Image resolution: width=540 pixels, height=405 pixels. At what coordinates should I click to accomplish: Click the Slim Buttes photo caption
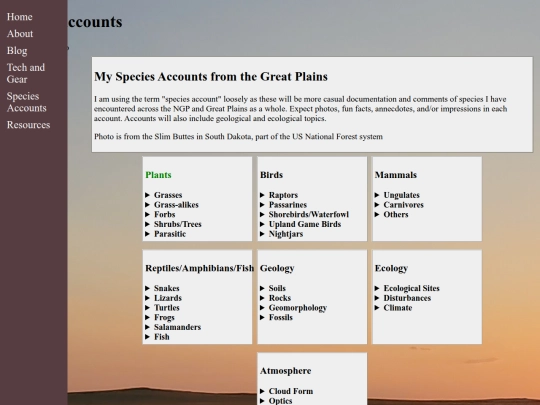click(x=238, y=137)
